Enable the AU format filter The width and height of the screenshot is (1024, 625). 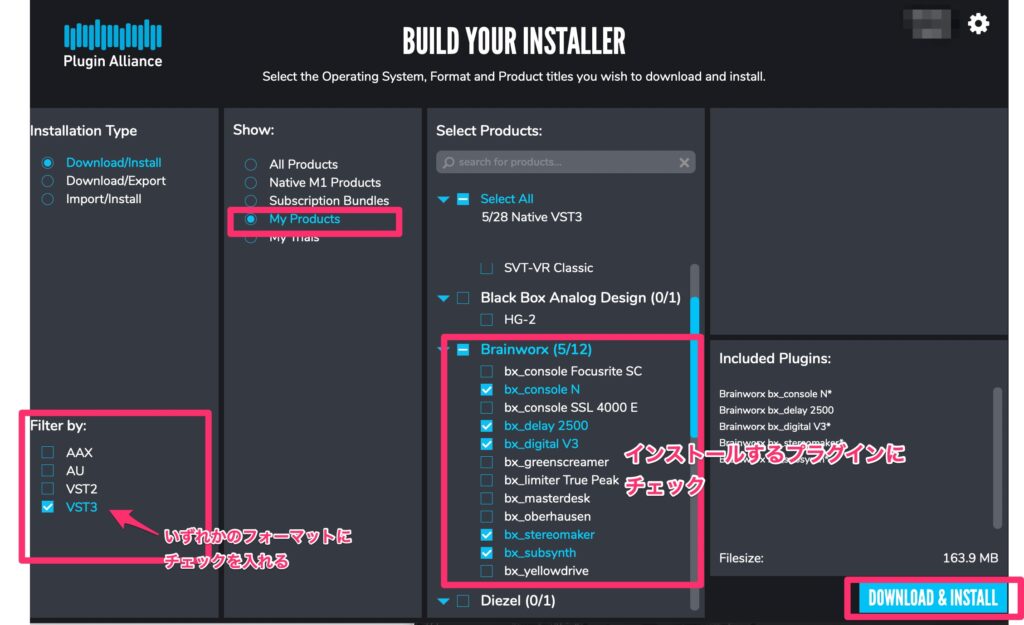point(48,471)
